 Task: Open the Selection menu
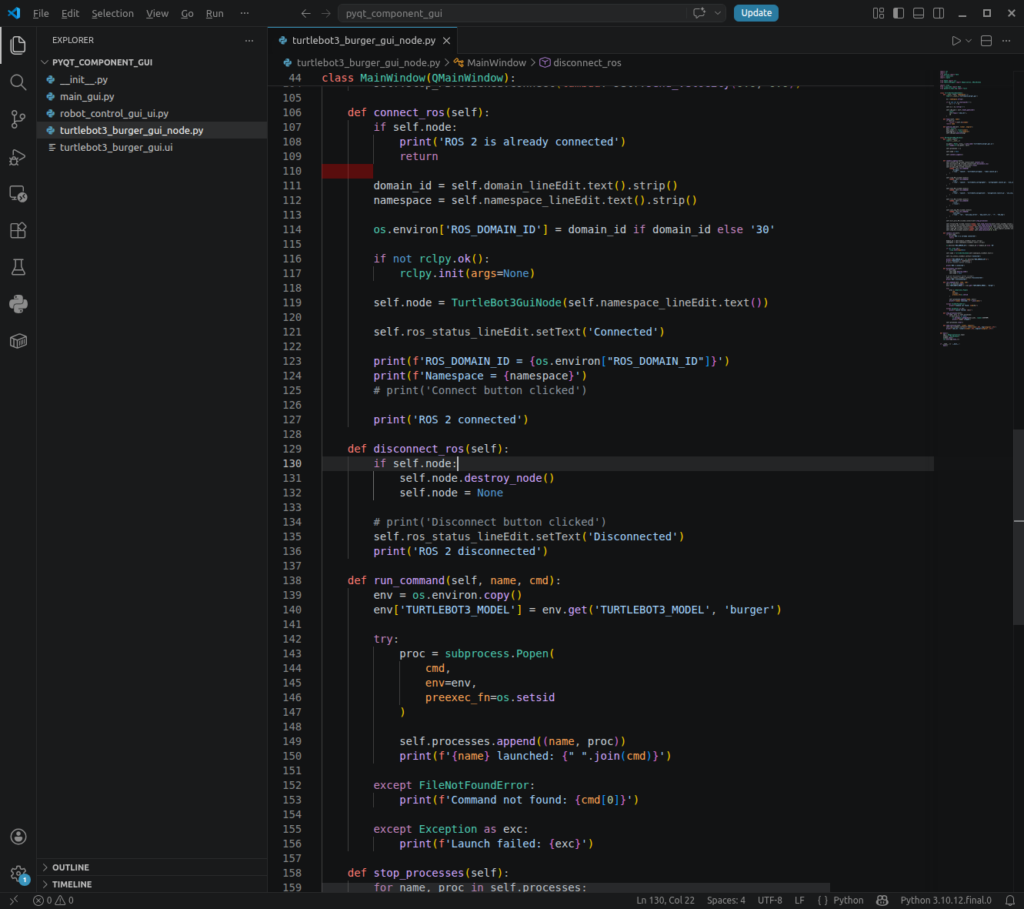tap(112, 13)
